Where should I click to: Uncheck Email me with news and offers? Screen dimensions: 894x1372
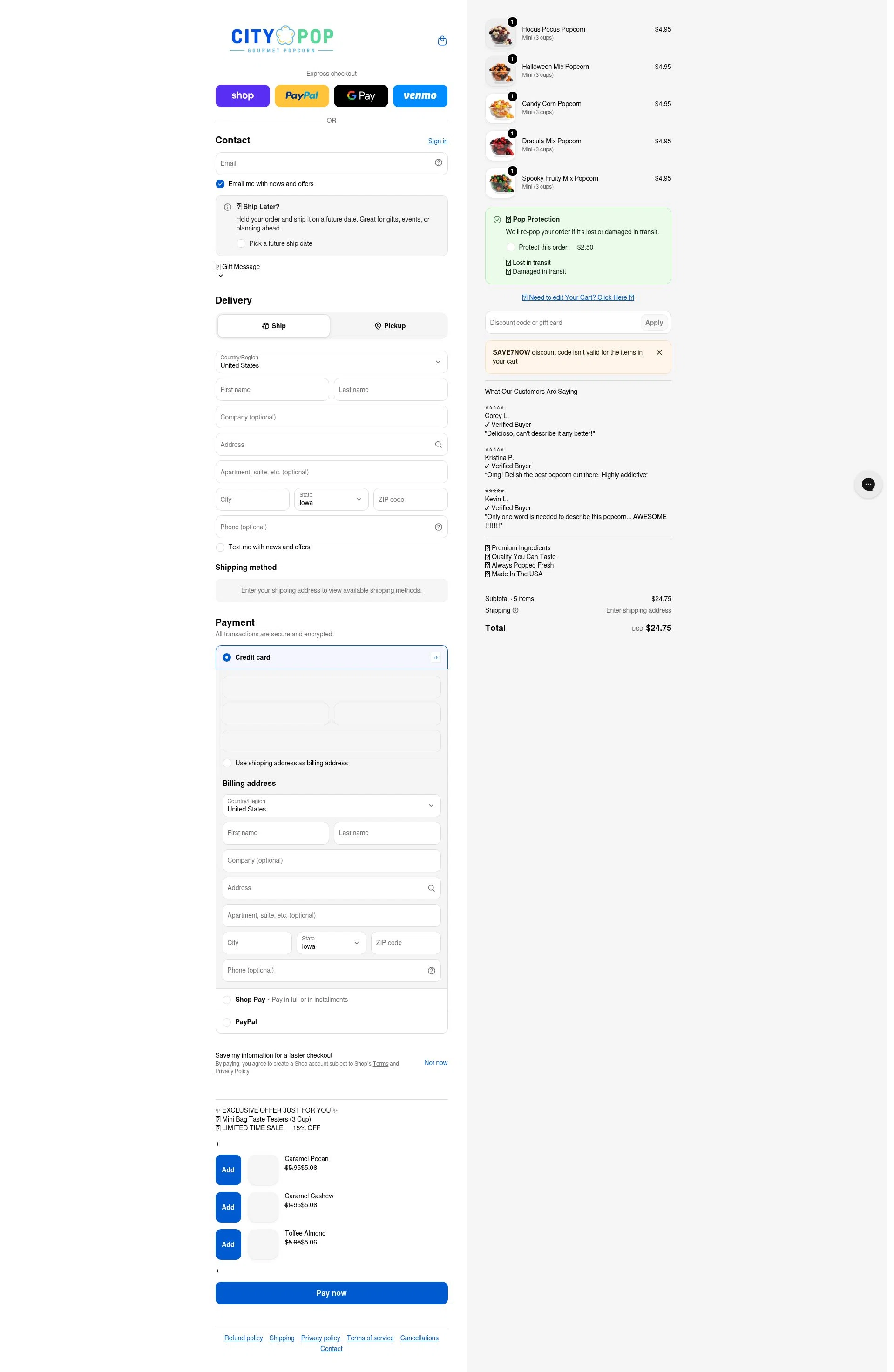[220, 184]
